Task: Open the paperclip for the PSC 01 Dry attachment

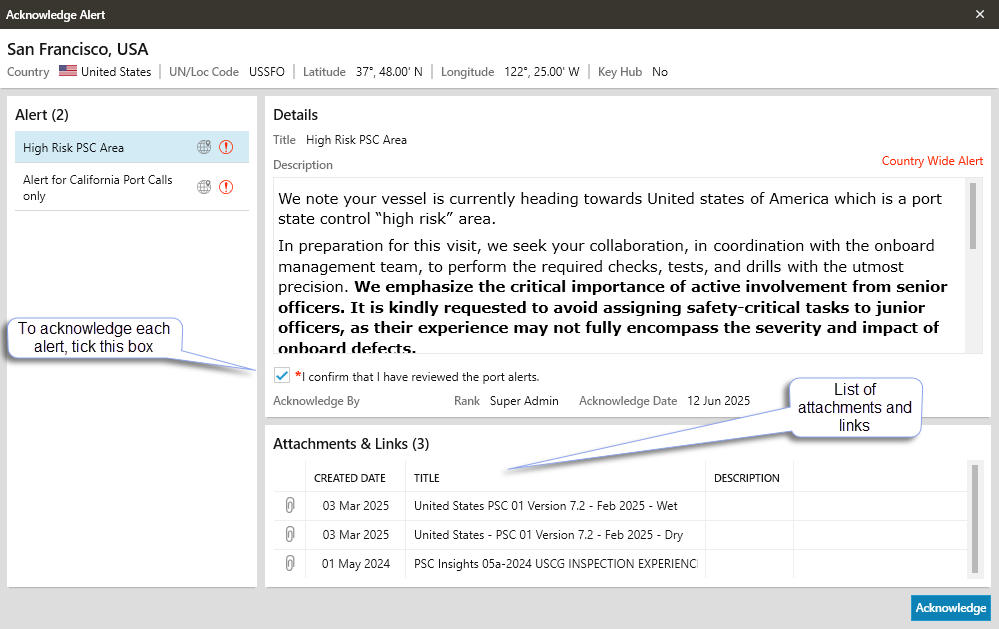Action: 290,534
